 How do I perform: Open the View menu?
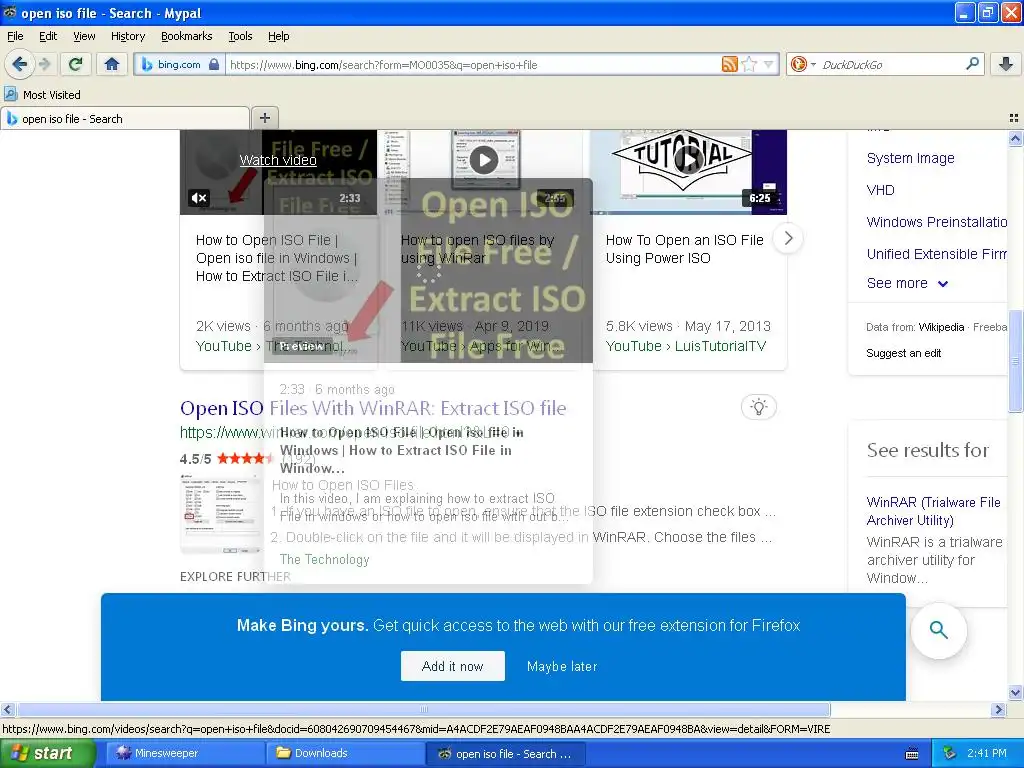[84, 36]
